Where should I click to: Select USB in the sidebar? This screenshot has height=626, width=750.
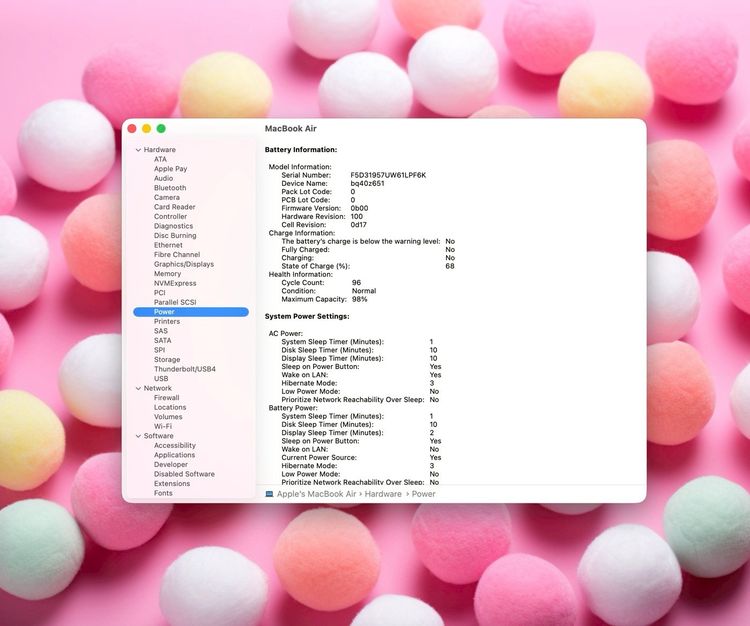click(161, 379)
